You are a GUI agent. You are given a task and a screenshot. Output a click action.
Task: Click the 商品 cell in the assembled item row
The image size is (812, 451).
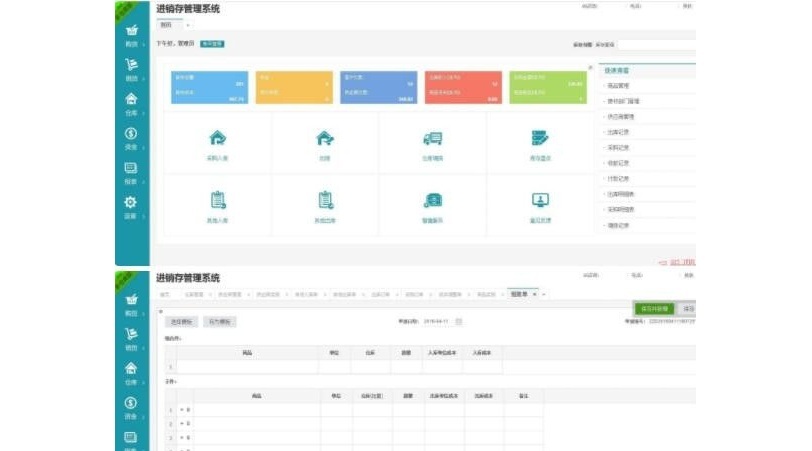pos(248,367)
